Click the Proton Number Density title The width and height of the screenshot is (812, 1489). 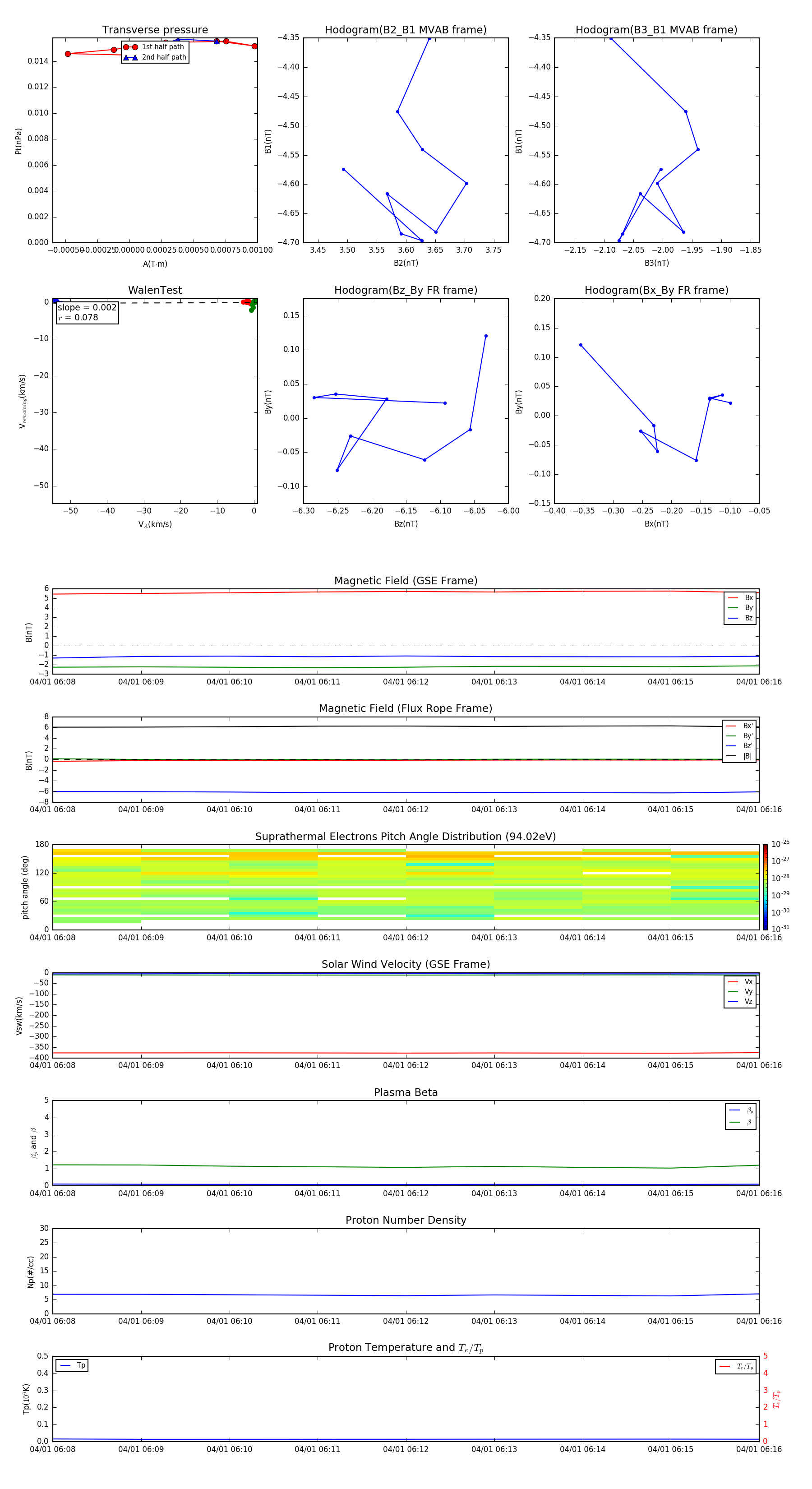pyautogui.click(x=405, y=1220)
